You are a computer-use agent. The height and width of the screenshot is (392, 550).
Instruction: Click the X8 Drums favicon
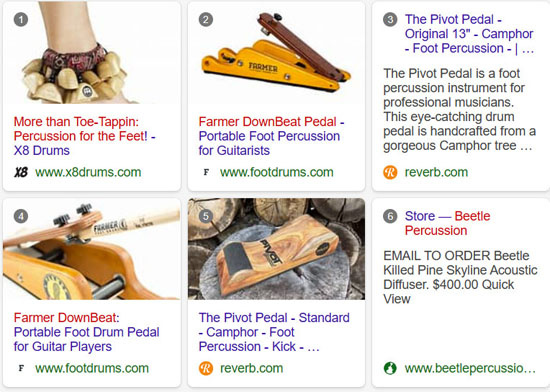click(x=21, y=172)
